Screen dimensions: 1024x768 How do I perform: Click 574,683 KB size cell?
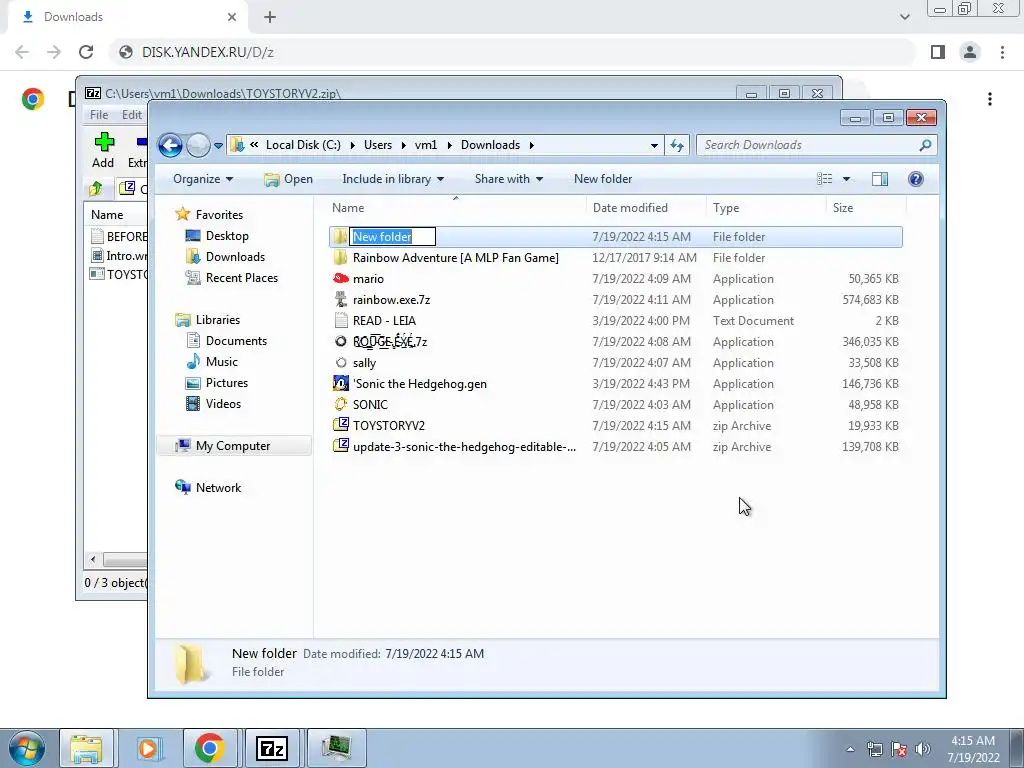(870, 300)
